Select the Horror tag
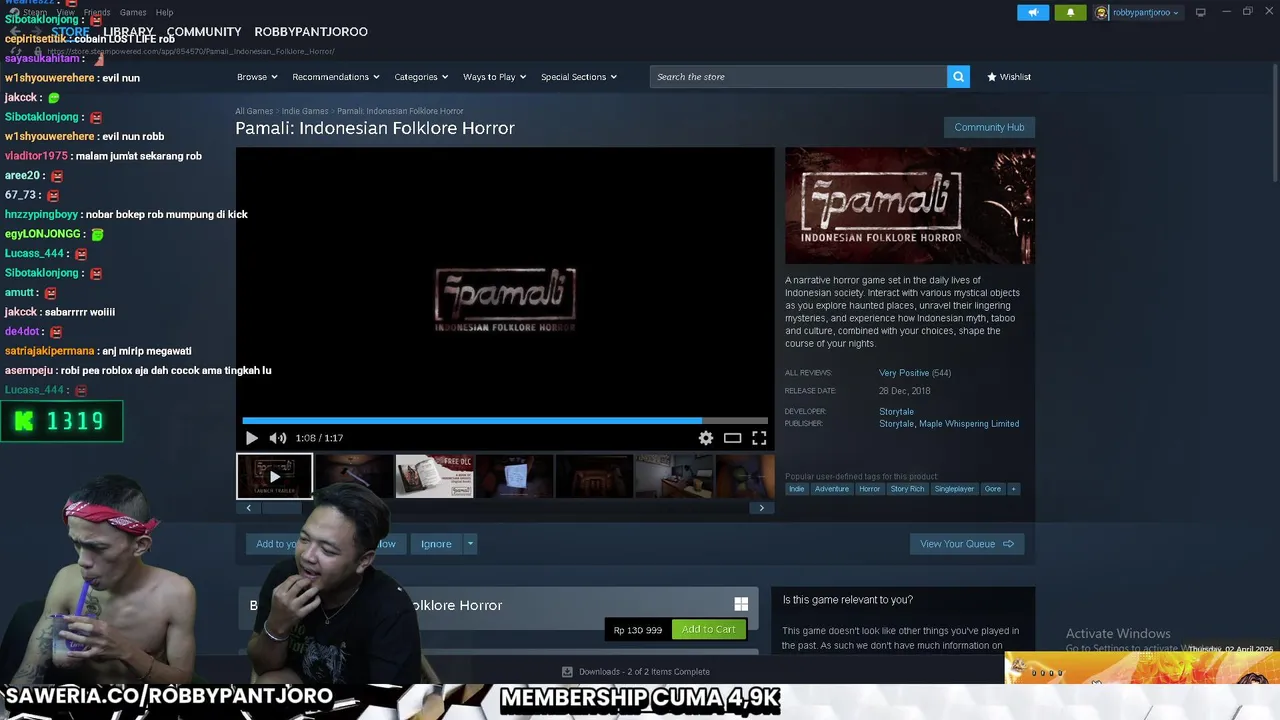This screenshot has width=1280, height=720. tap(870, 489)
